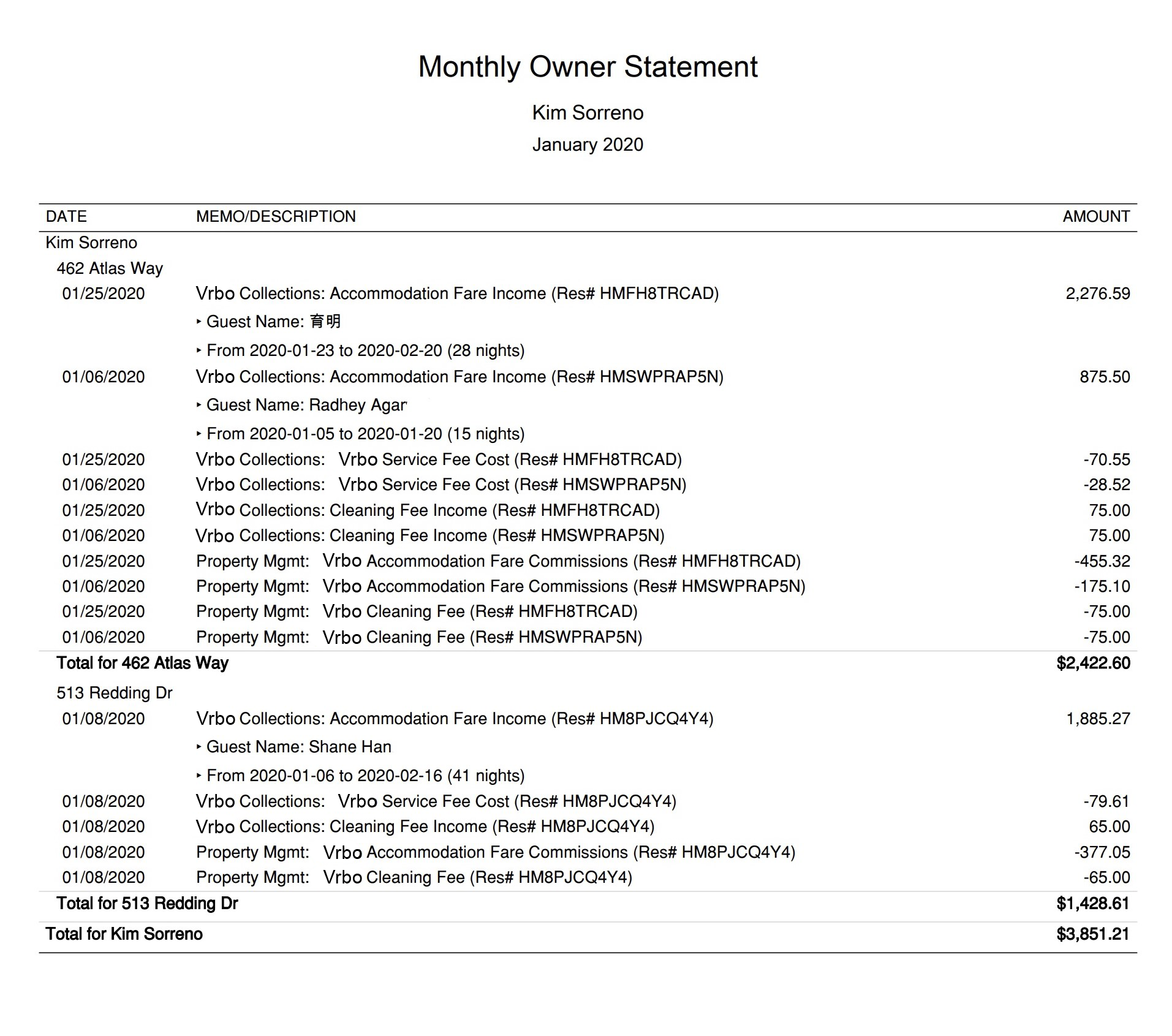Click Total for 513 Redding Dr label
The height and width of the screenshot is (1036, 1172).
point(147,904)
